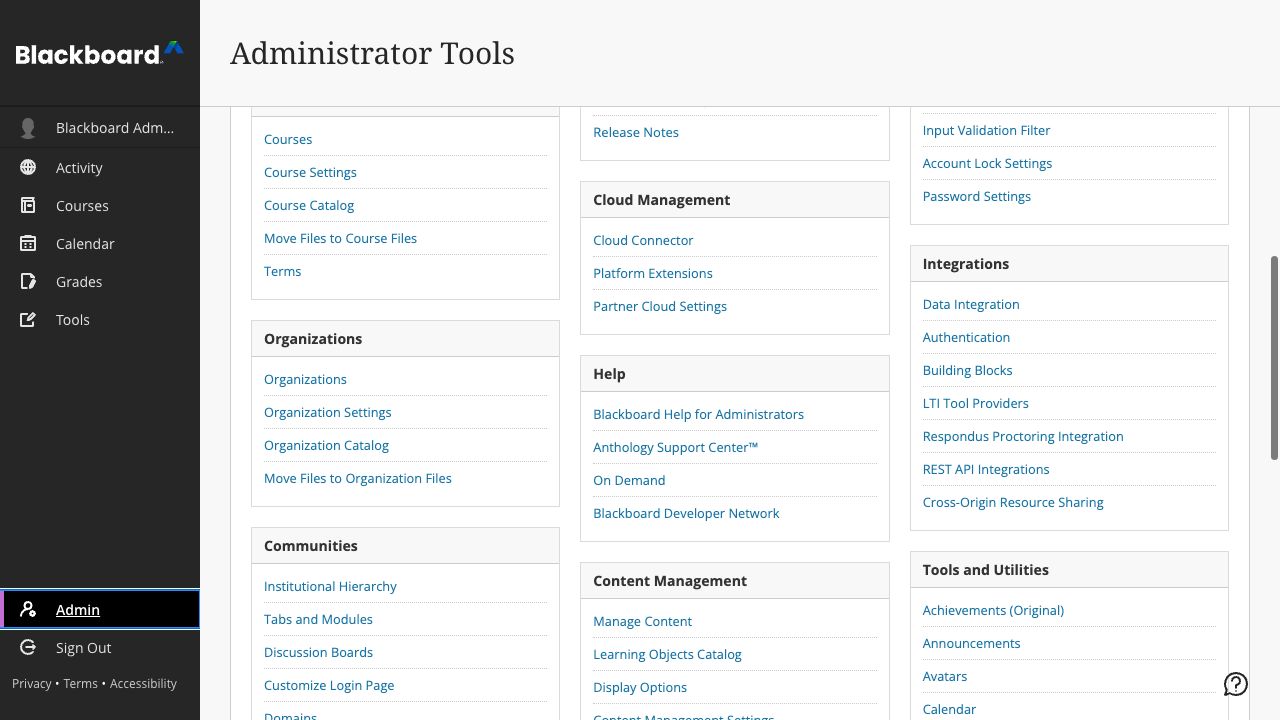Open Partner Cloud Settings
This screenshot has width=1280, height=720.
point(660,306)
